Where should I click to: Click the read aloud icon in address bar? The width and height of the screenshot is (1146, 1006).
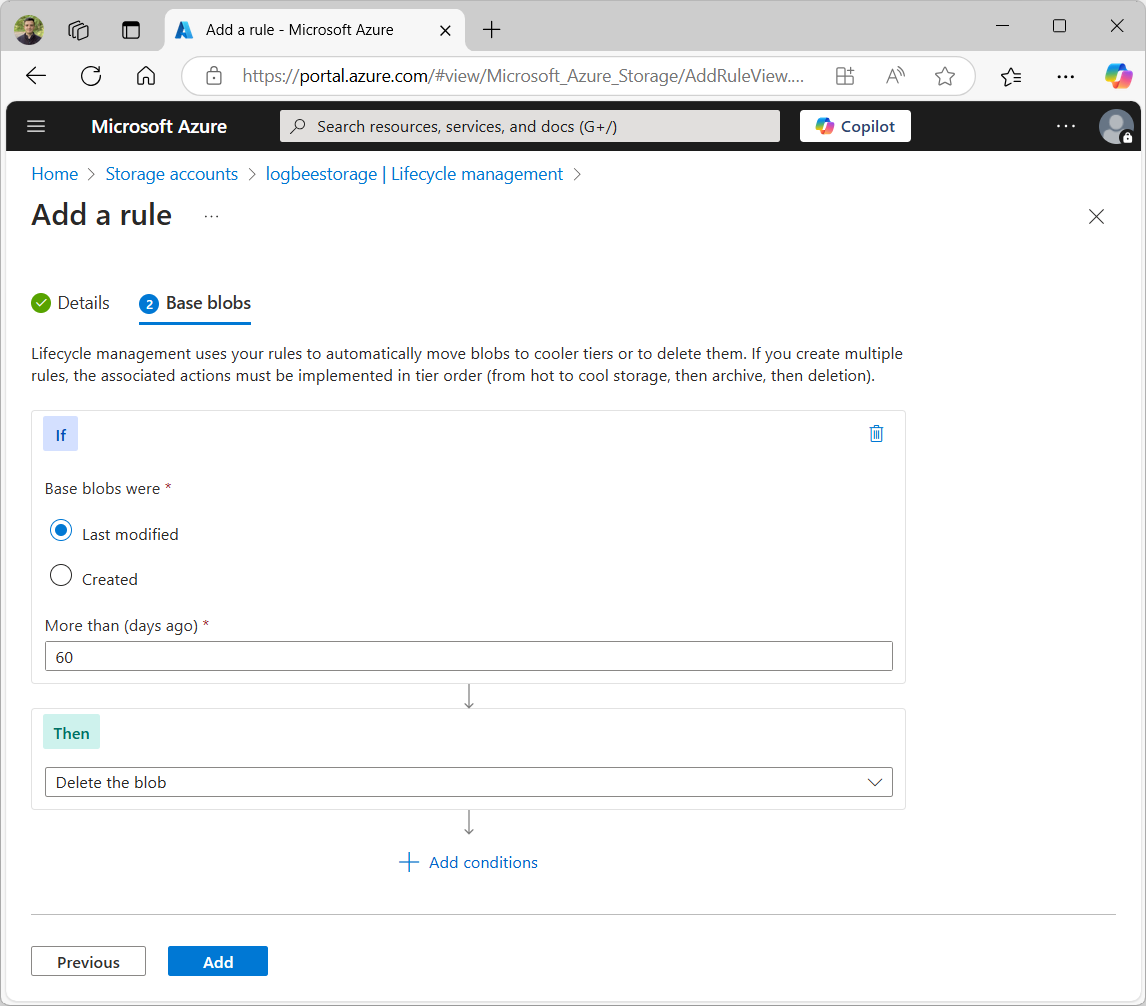894,76
